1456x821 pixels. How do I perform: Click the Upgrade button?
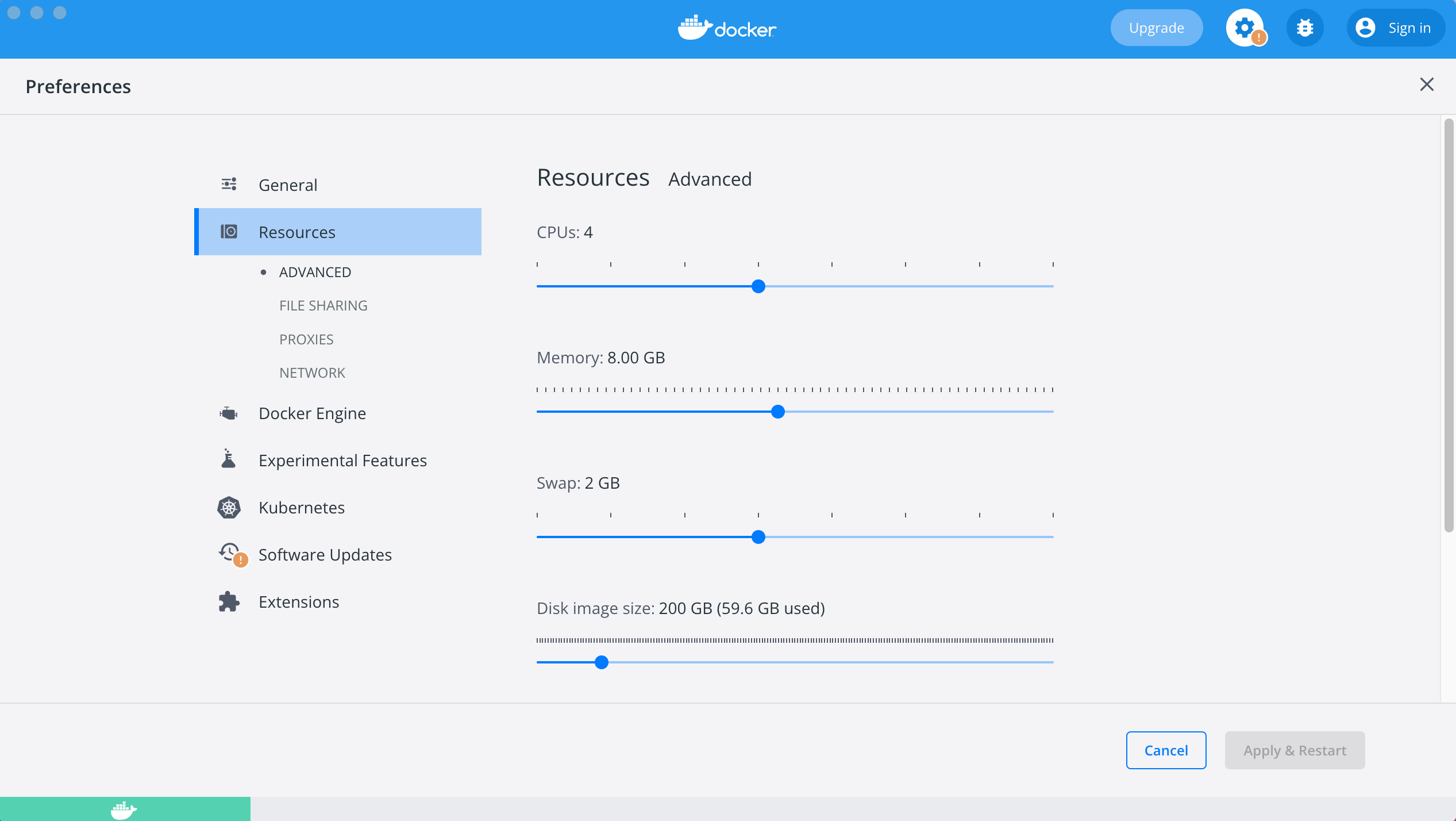pyautogui.click(x=1156, y=28)
